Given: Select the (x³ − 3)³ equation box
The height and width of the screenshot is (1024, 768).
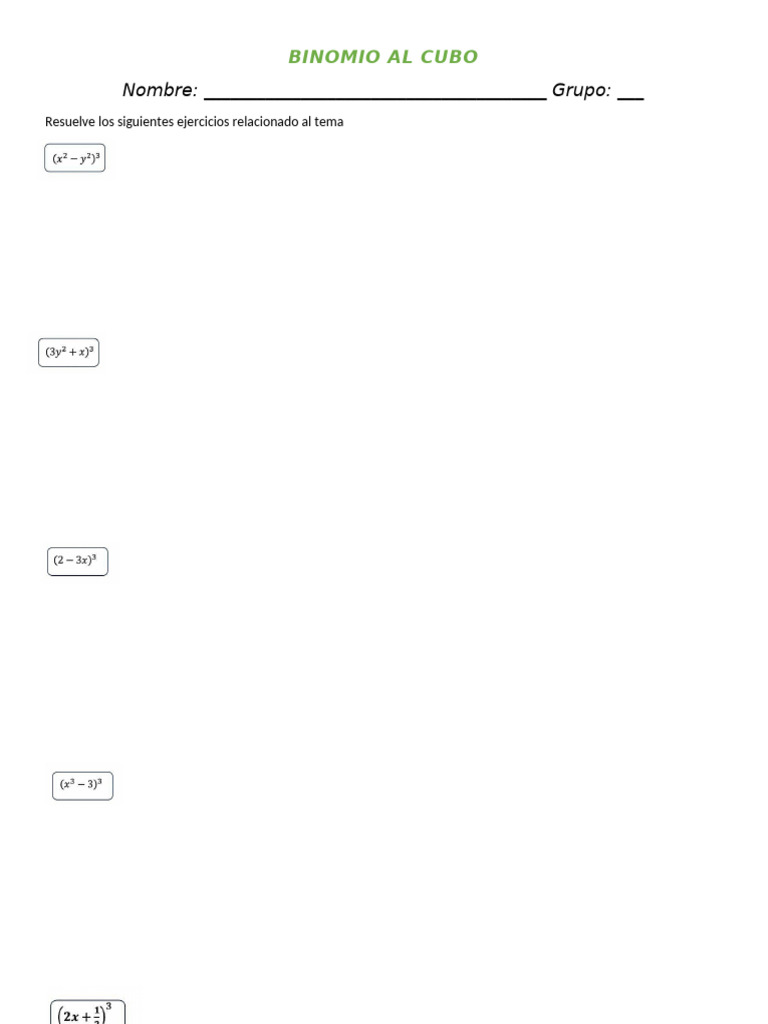Looking at the screenshot, I should point(83,786).
